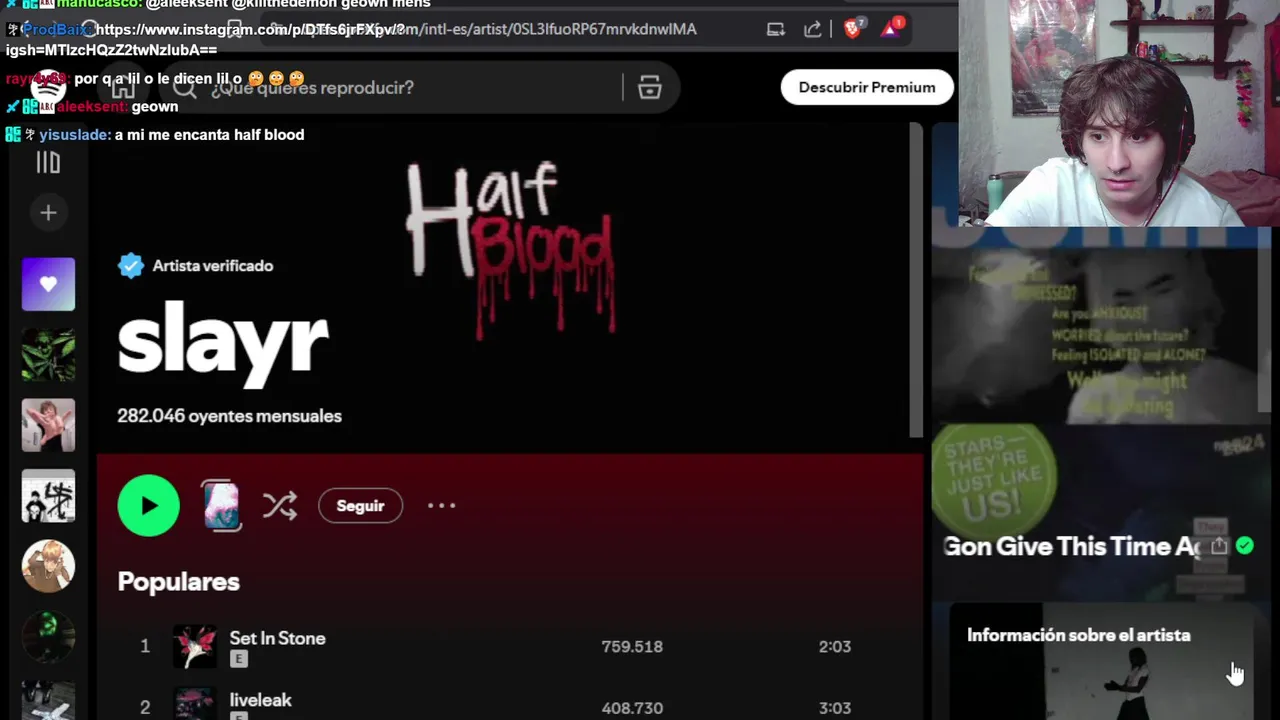Viewport: 1280px width, 720px height.
Task: Select the 'liveleak' track title
Action: click(x=260, y=700)
